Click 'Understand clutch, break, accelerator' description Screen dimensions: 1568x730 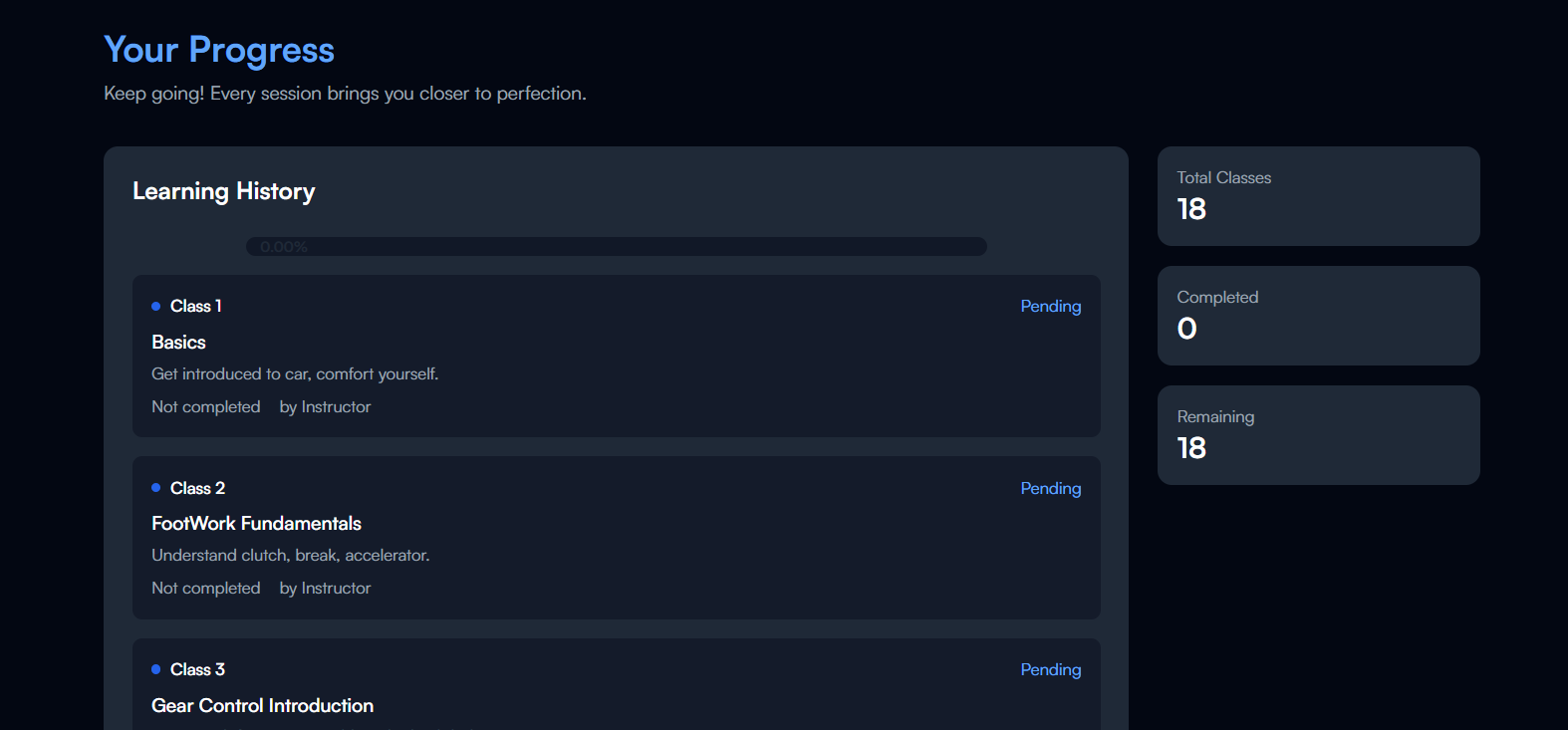291,555
